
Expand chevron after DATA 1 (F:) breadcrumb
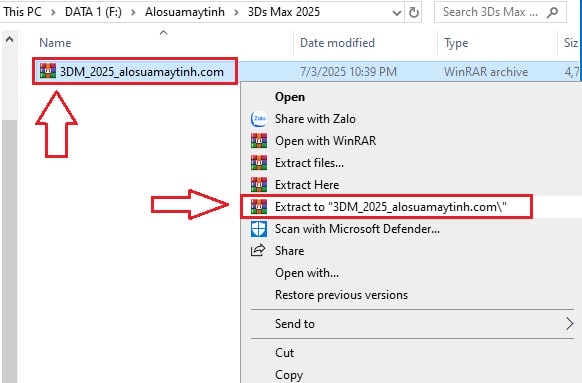133,13
